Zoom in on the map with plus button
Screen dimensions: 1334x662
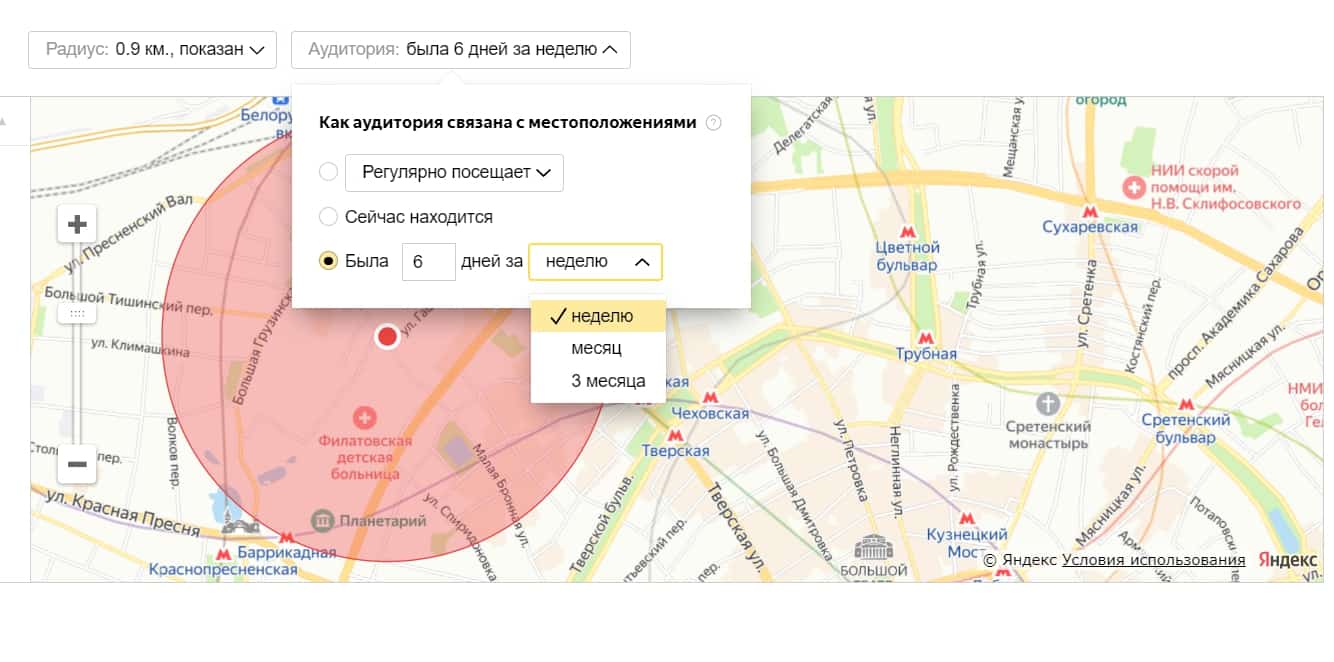tap(76, 223)
